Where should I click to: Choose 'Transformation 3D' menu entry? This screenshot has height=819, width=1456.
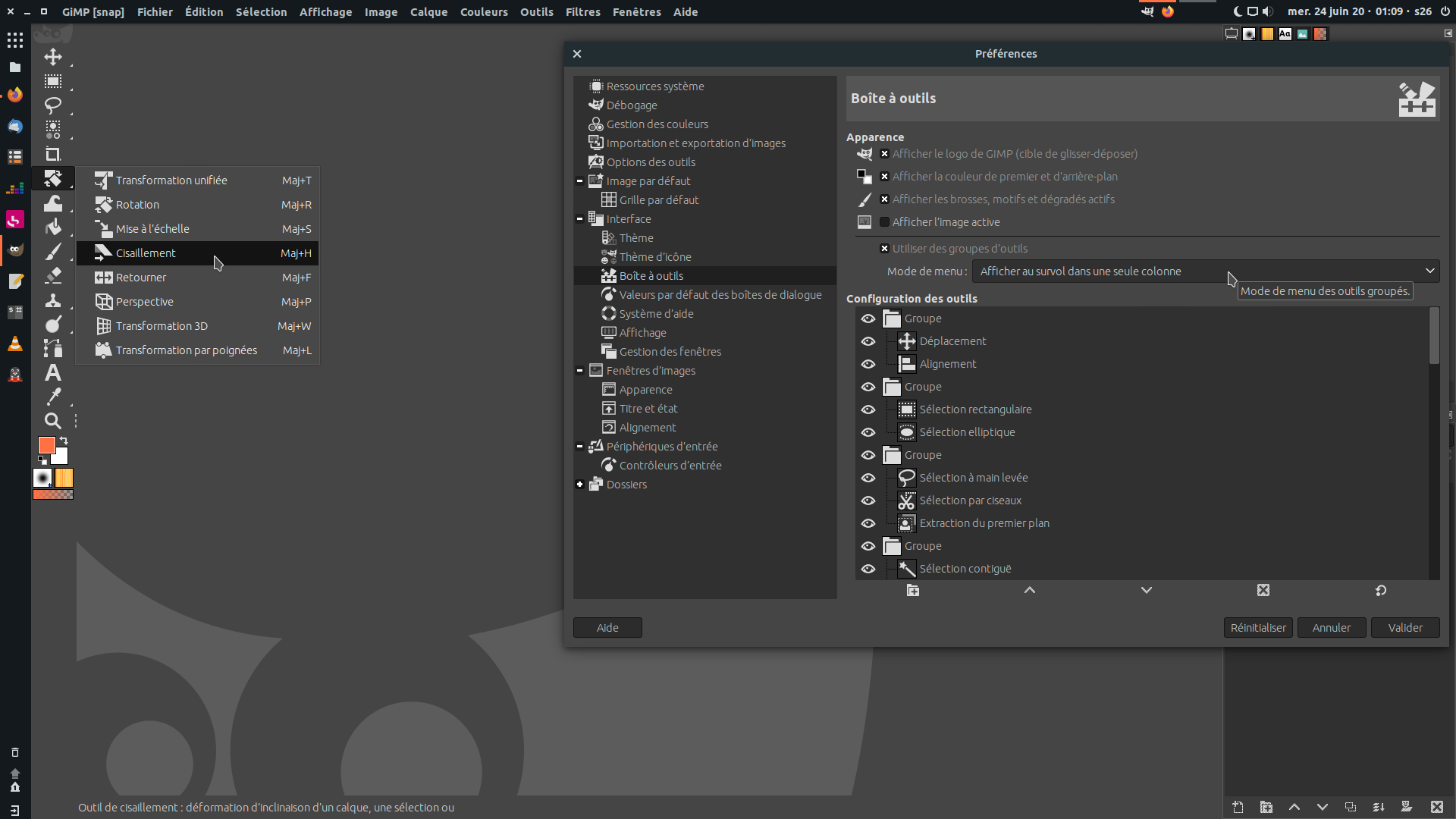[198, 326]
